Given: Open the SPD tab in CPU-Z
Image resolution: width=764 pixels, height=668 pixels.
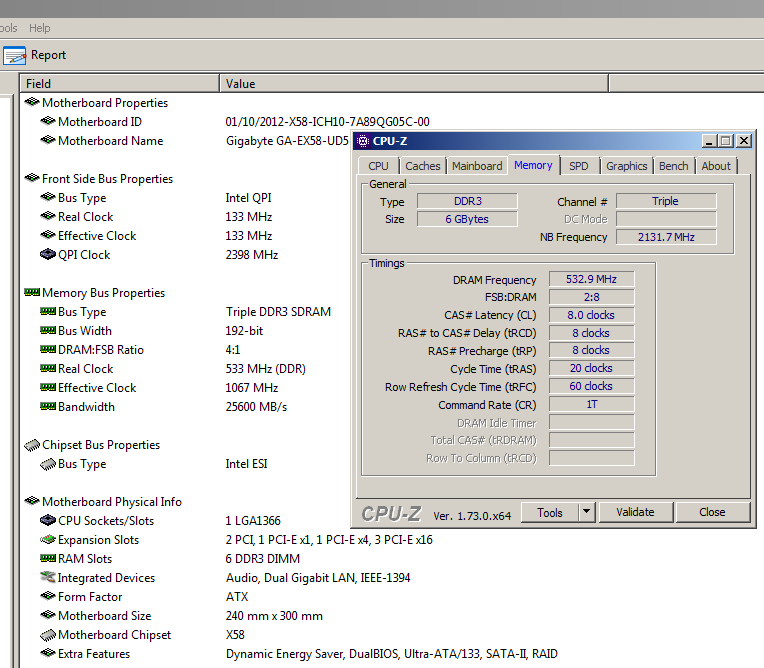Looking at the screenshot, I should point(579,166).
